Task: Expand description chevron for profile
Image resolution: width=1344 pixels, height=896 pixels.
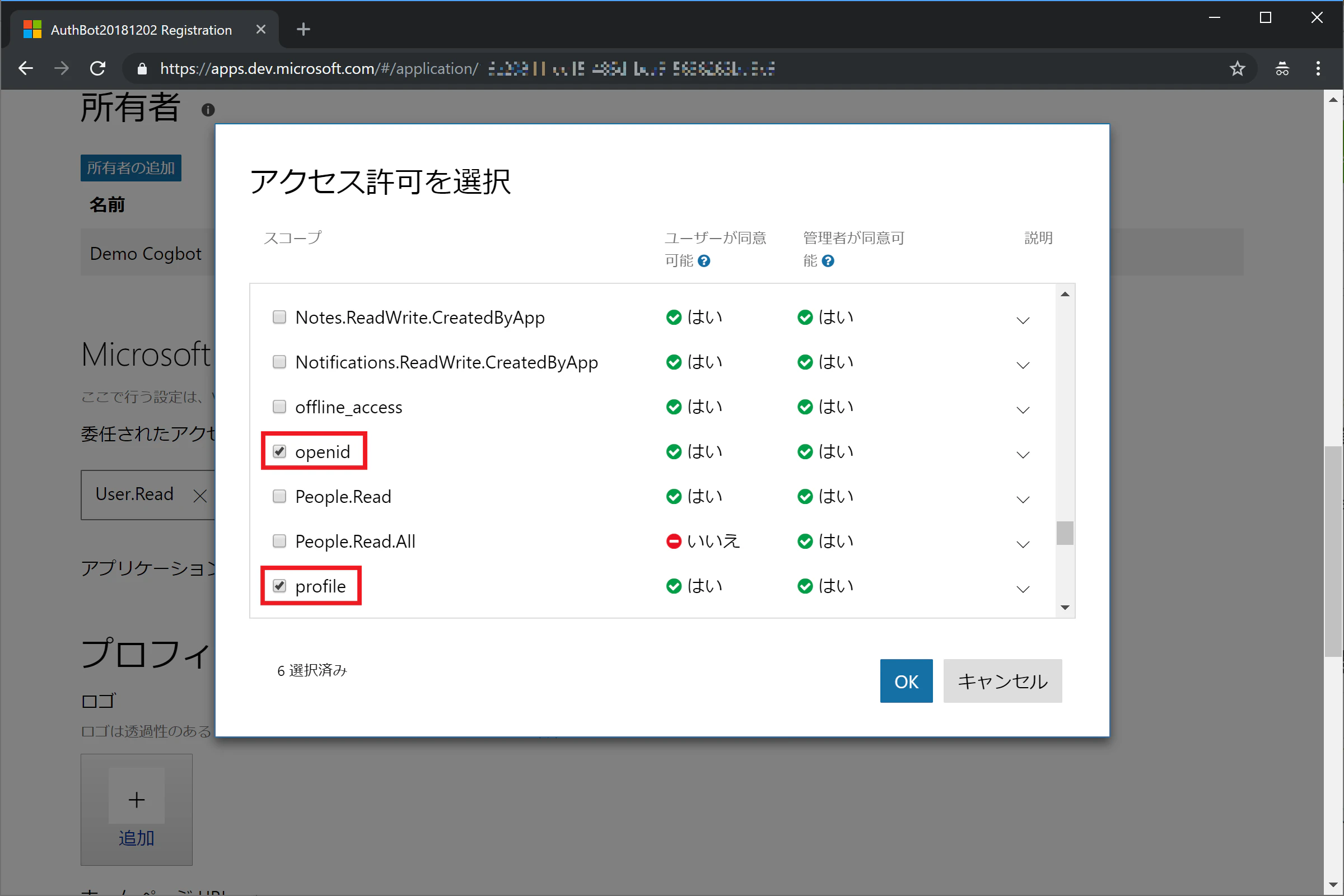Action: click(x=1023, y=589)
